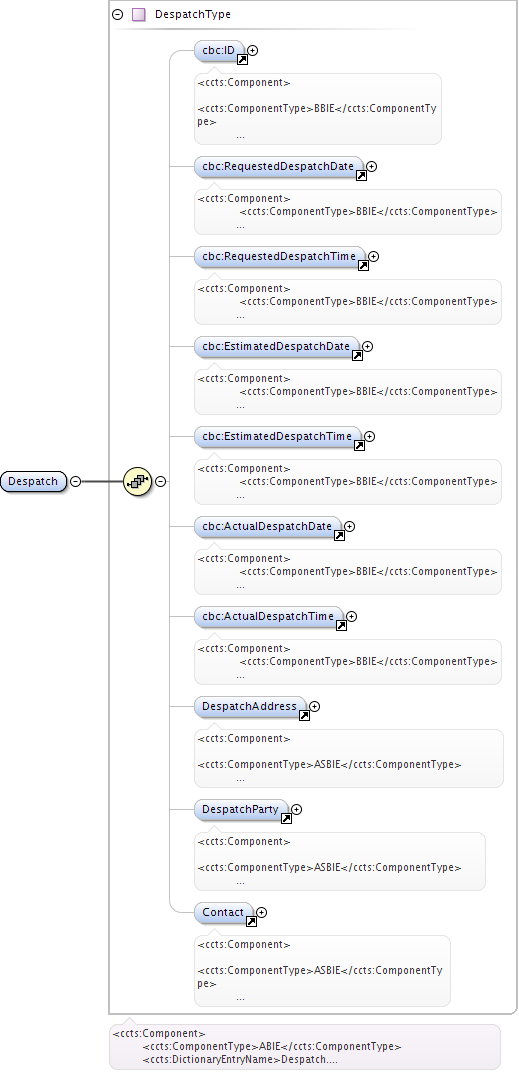Click the sequence compositor icon next to Despatch

tap(137, 481)
